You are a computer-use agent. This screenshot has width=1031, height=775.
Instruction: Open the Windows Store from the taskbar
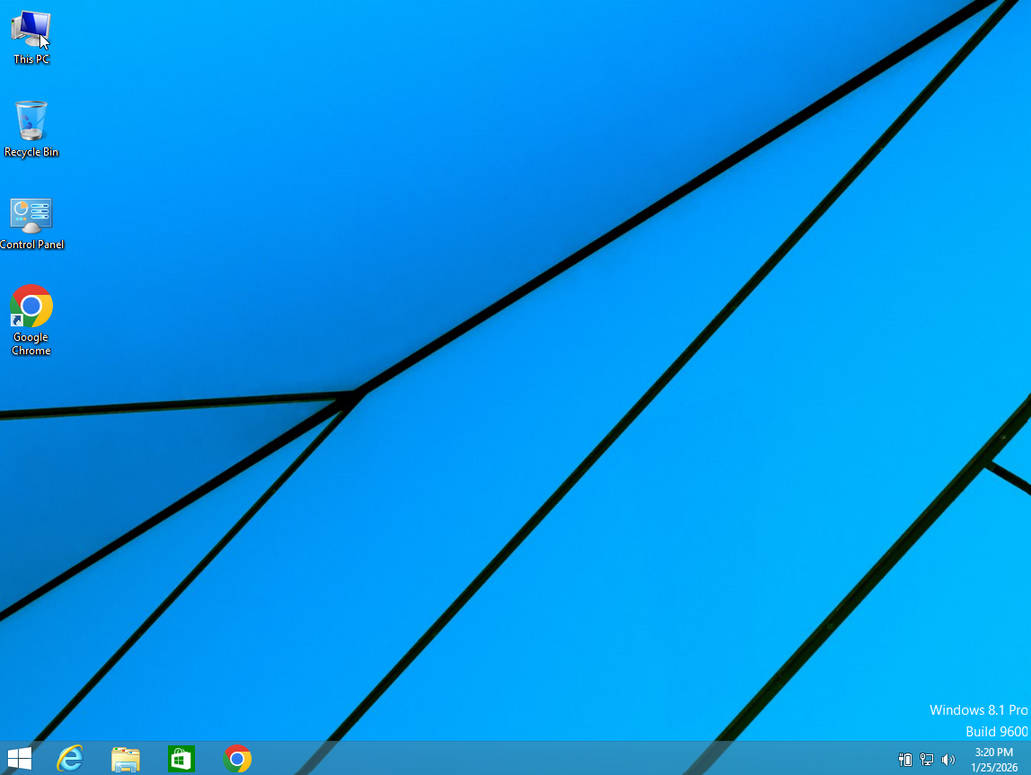click(181, 759)
